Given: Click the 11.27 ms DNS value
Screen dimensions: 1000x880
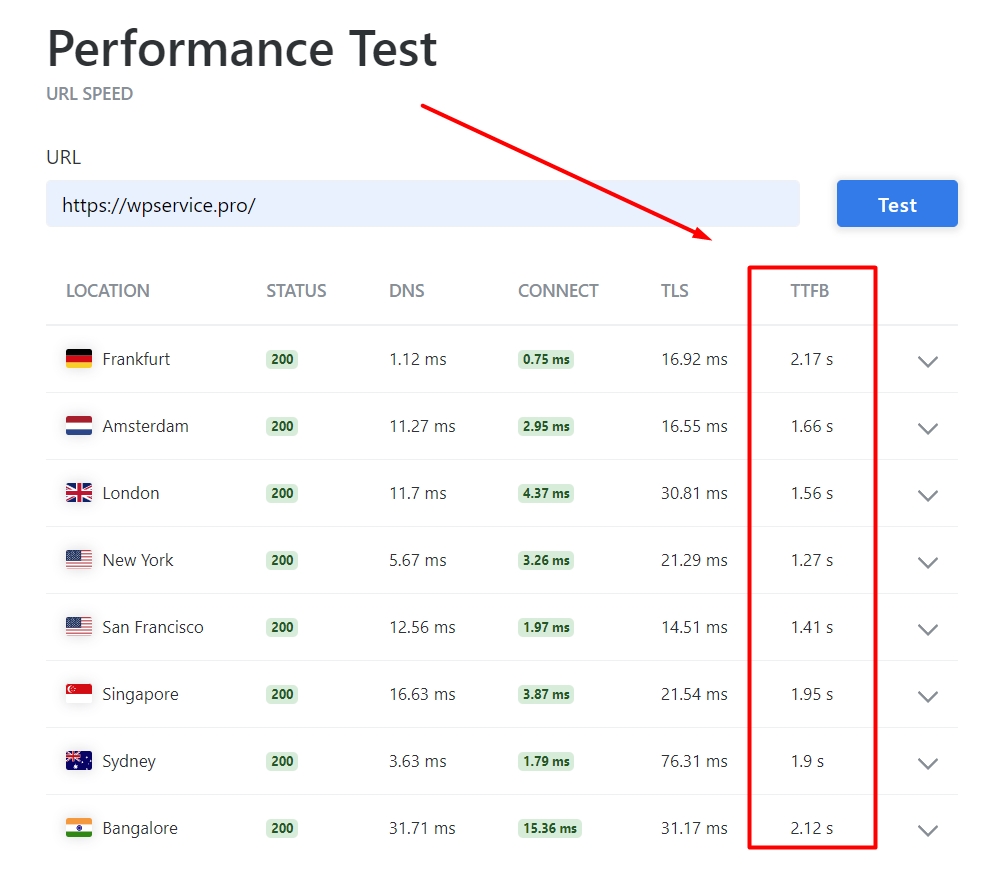Looking at the screenshot, I should click(x=422, y=426).
